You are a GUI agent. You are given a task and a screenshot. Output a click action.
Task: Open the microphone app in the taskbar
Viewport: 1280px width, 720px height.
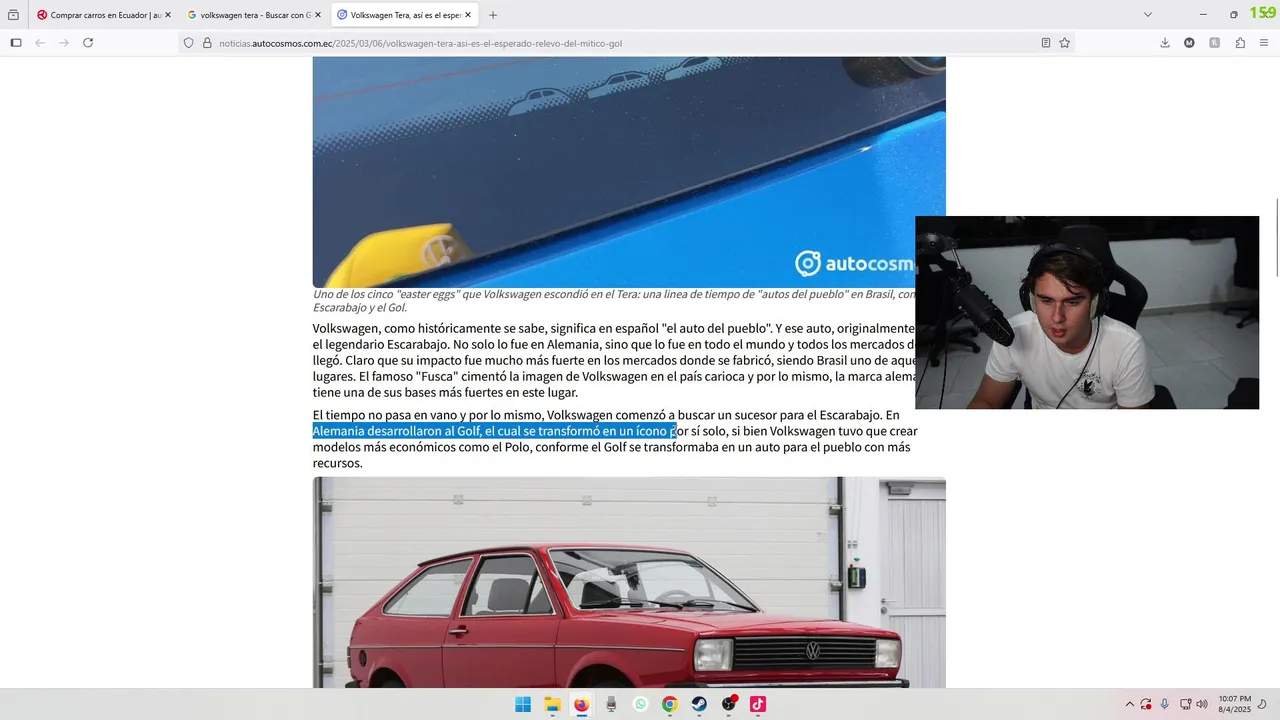(x=611, y=704)
